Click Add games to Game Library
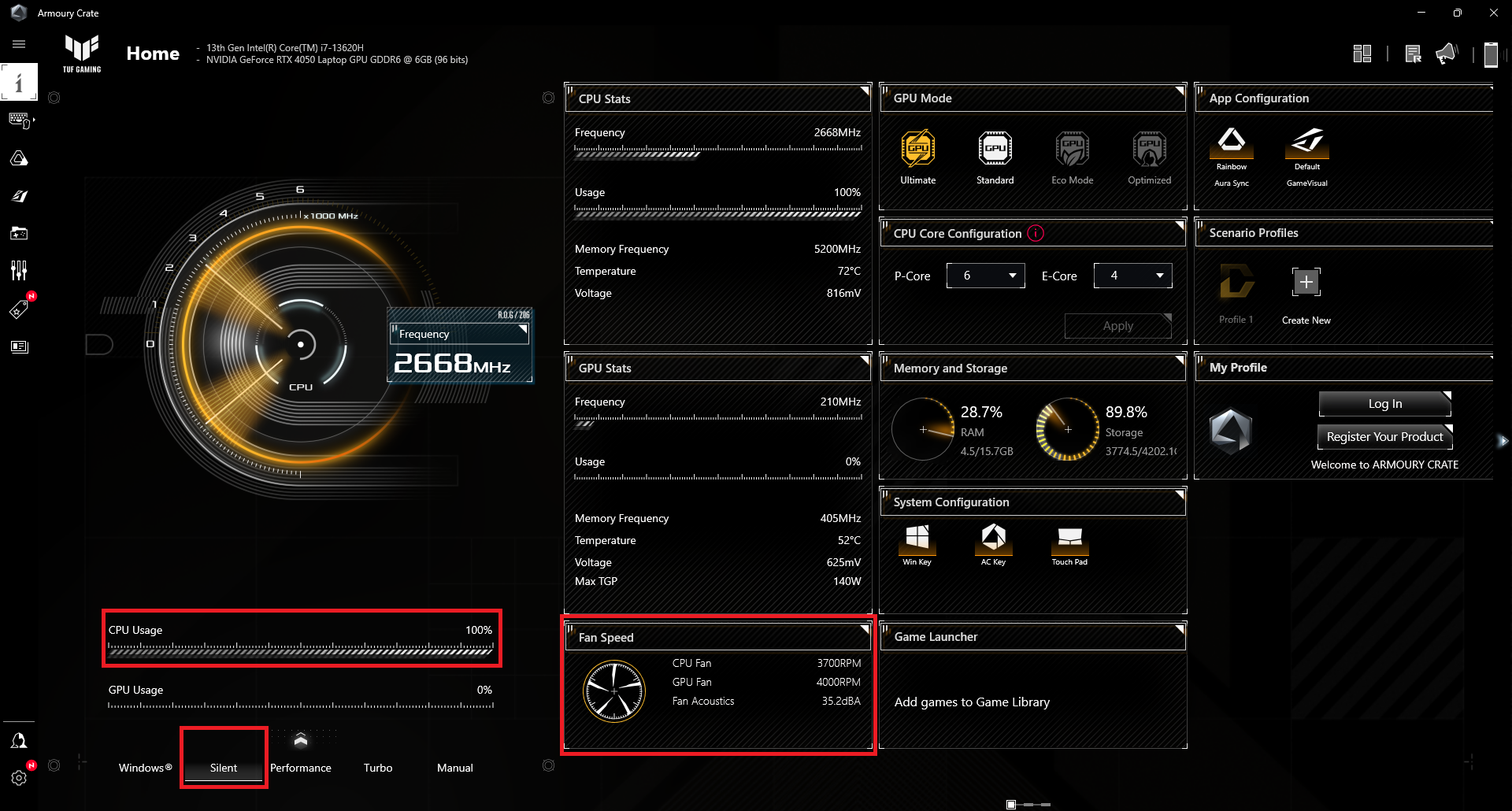The width and height of the screenshot is (1512, 811). coord(973,702)
